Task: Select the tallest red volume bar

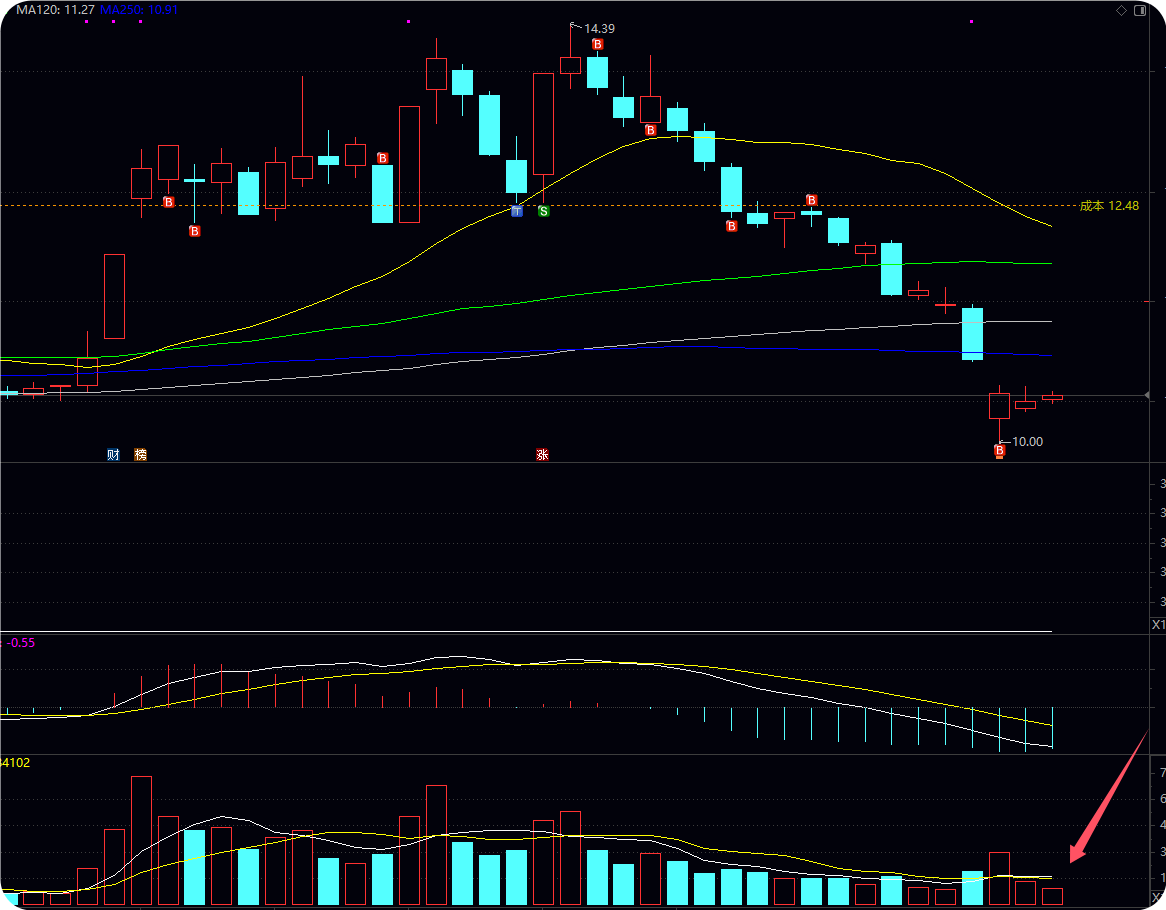Action: [141, 840]
